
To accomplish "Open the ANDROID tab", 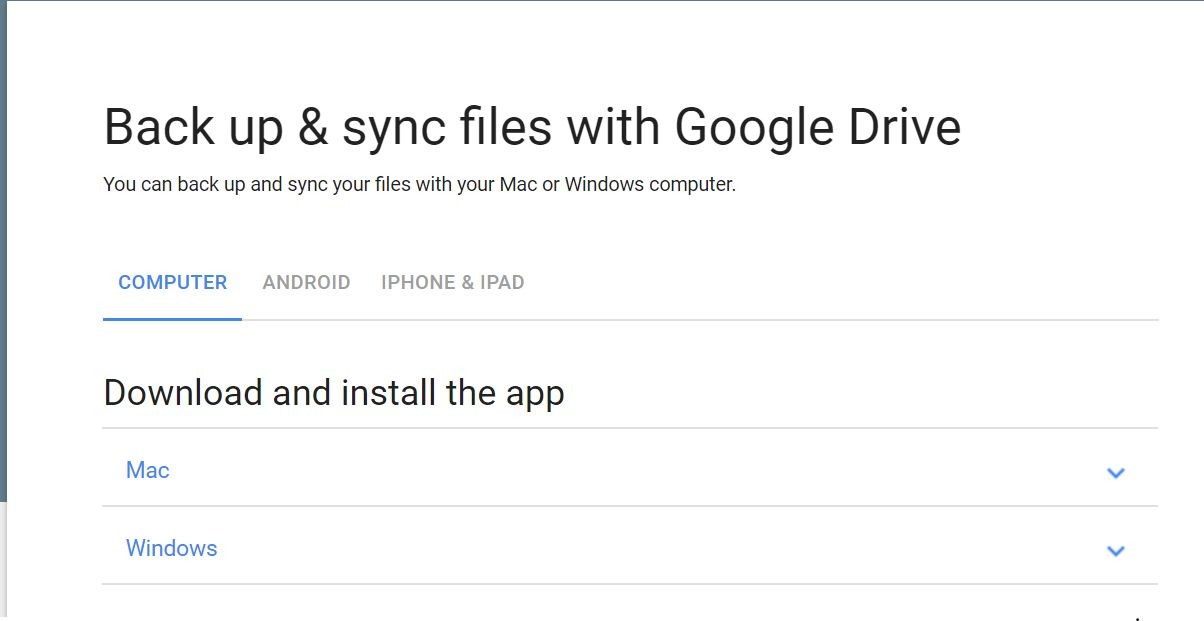I will (x=306, y=283).
